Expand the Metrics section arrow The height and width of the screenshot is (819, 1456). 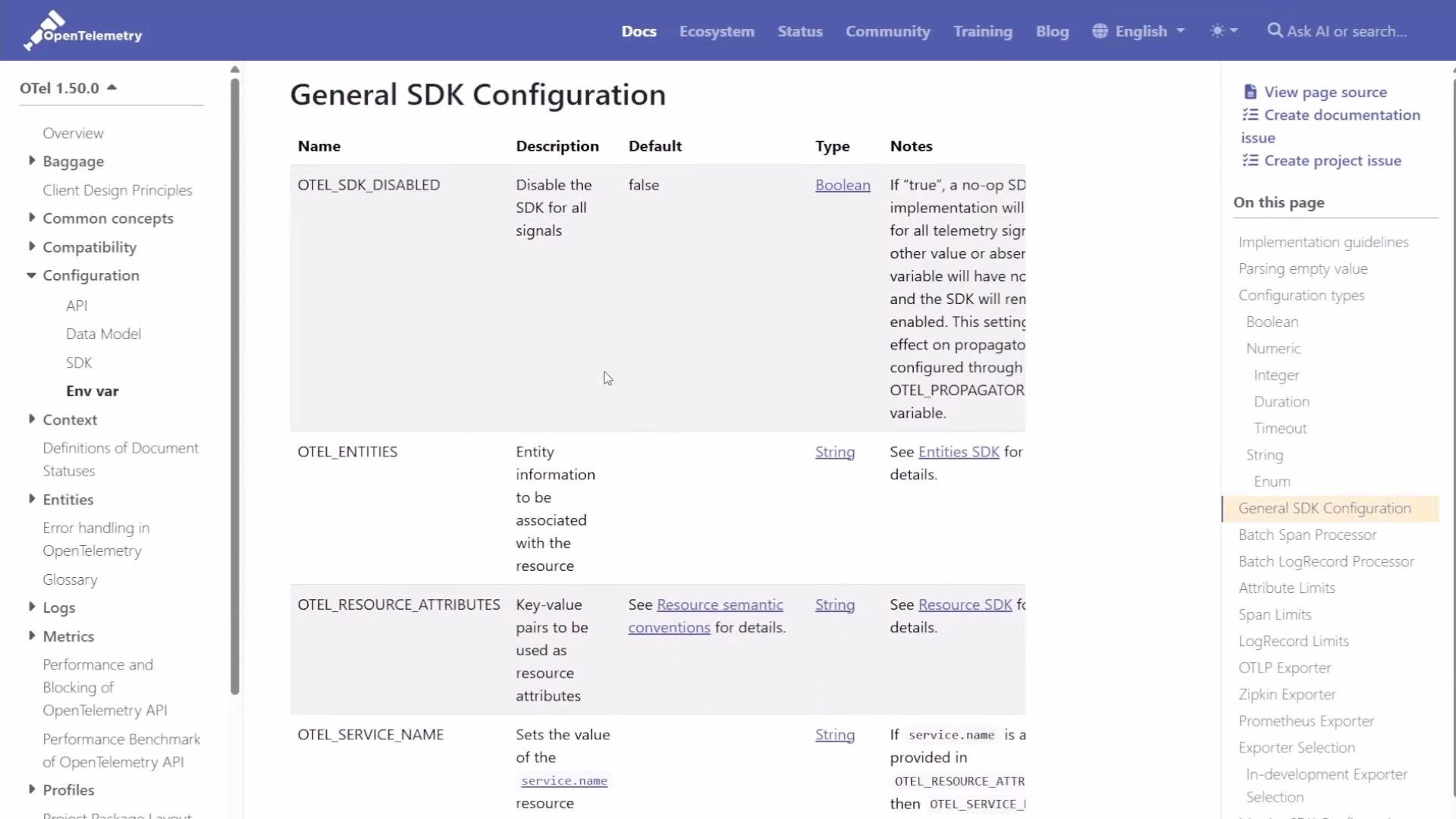[31, 635]
